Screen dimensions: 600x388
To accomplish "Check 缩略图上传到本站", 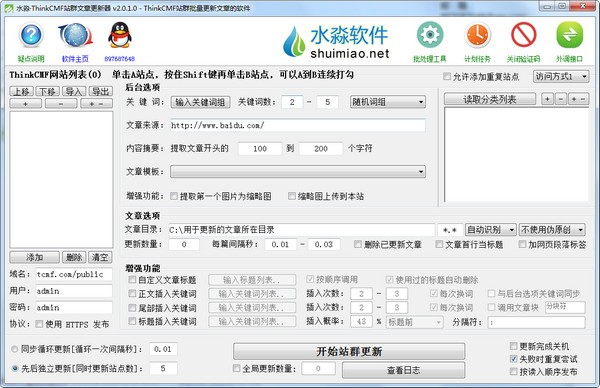I will coord(292,196).
